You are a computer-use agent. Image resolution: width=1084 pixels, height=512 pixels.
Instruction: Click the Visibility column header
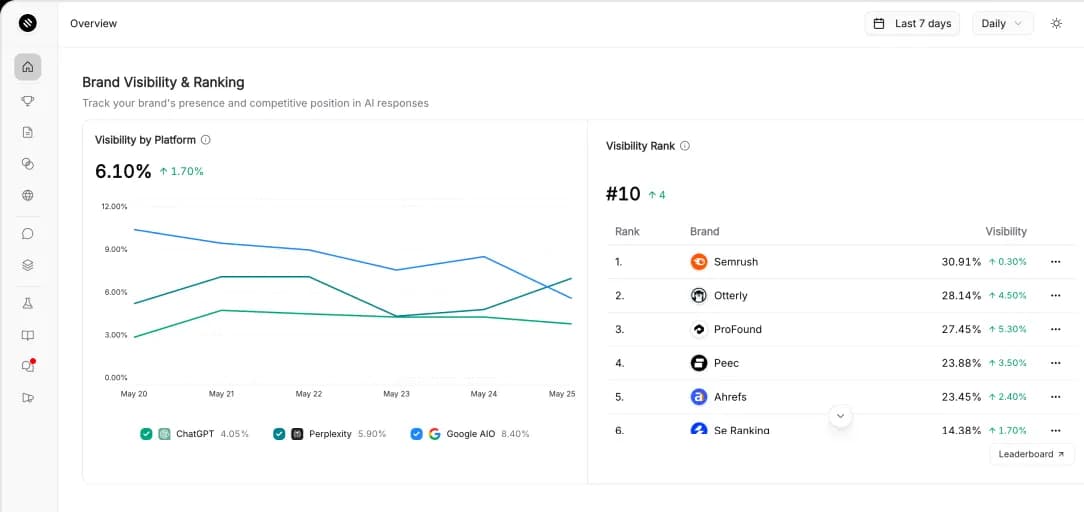click(1006, 231)
